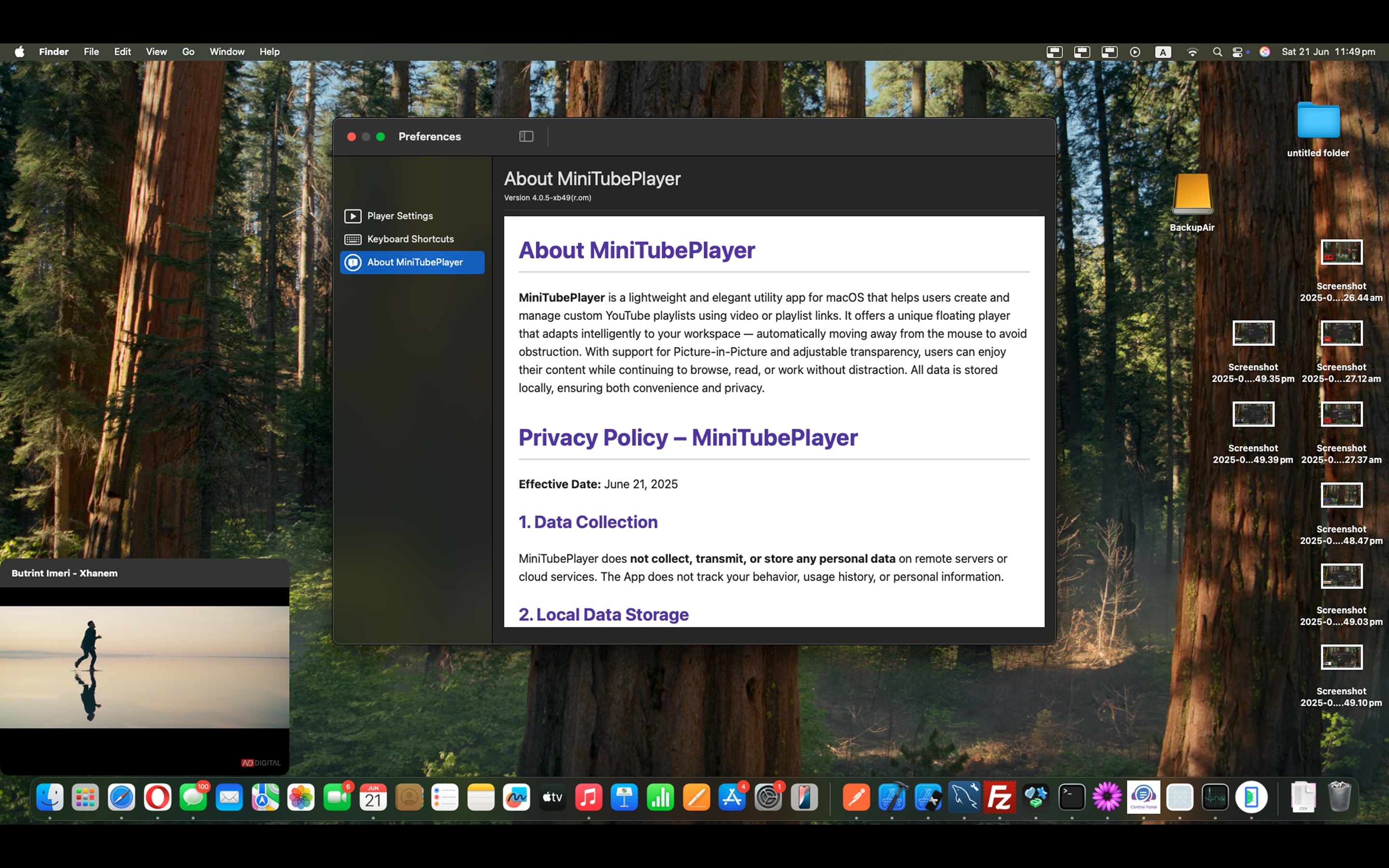Open the Safari icon in Dock
The image size is (1389, 868).
121,798
